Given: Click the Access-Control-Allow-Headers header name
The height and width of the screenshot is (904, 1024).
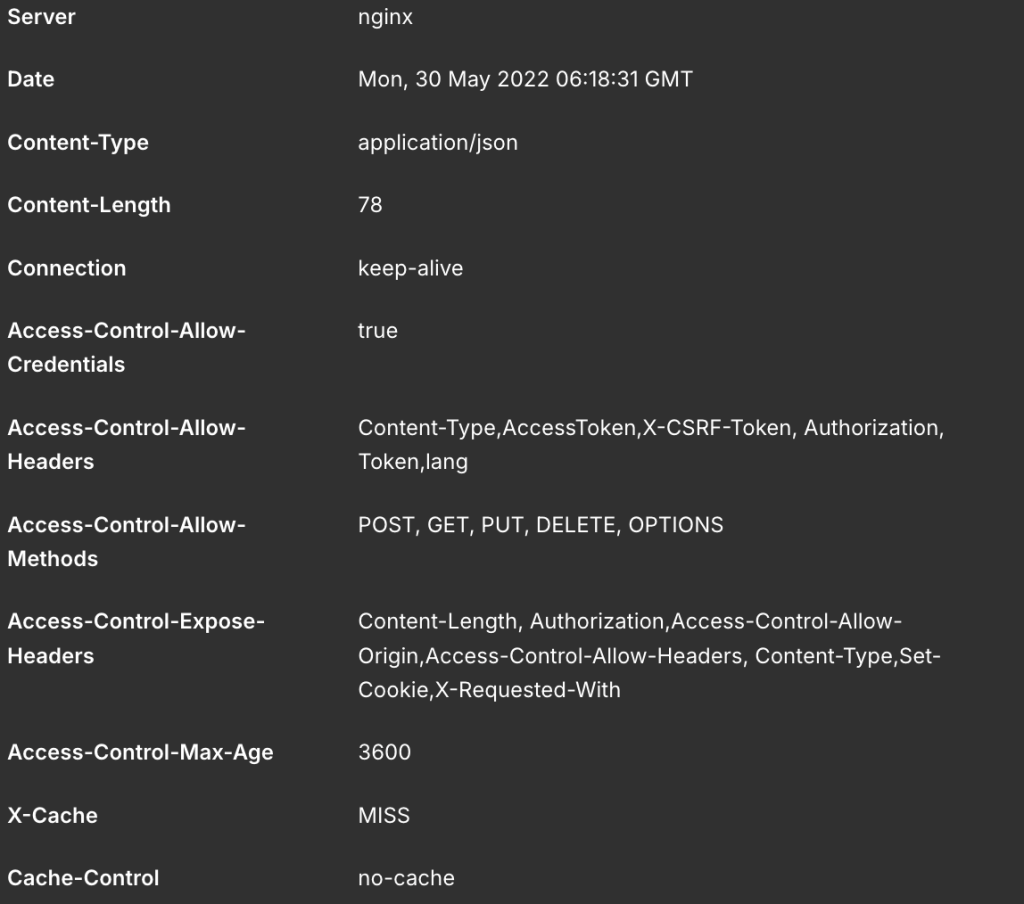Looking at the screenshot, I should click(x=126, y=444).
